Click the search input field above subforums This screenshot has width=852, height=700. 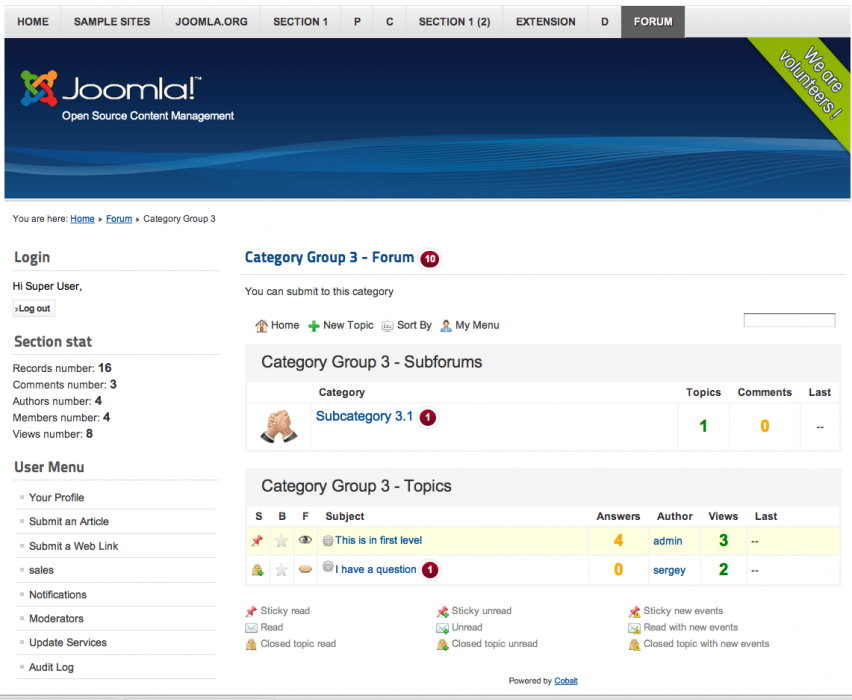[788, 321]
